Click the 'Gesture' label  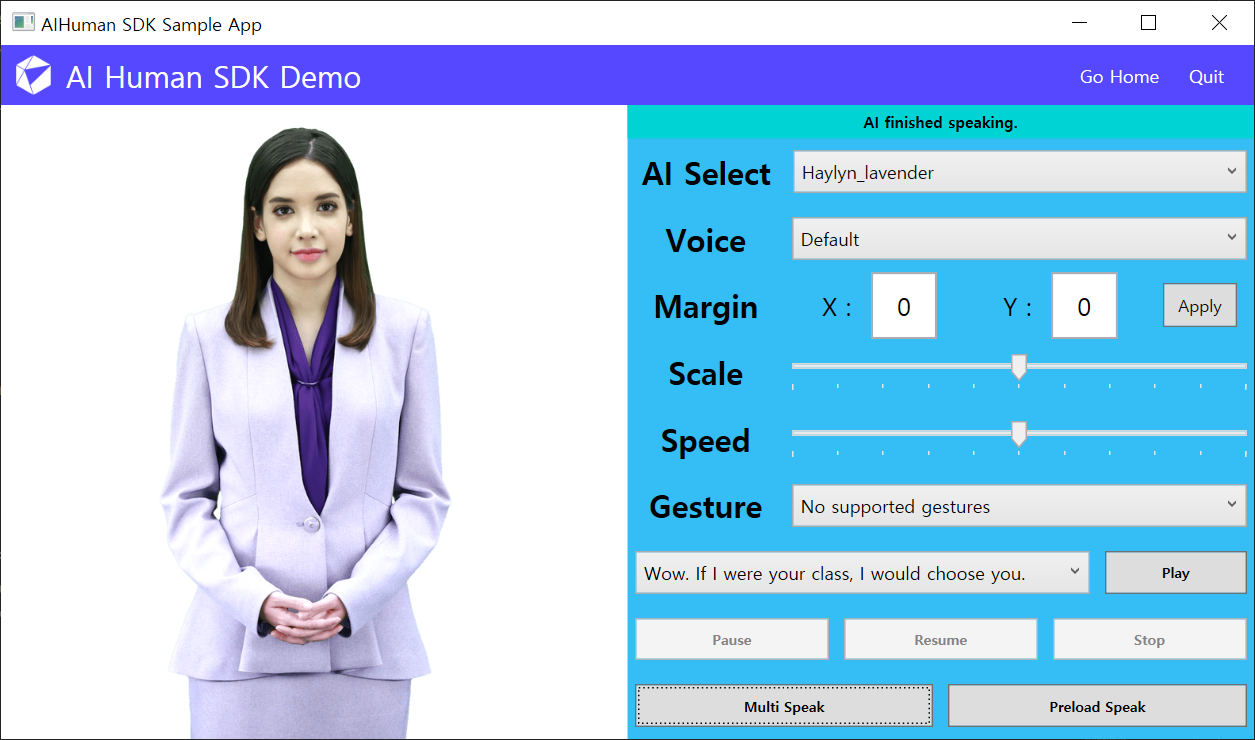click(x=706, y=507)
